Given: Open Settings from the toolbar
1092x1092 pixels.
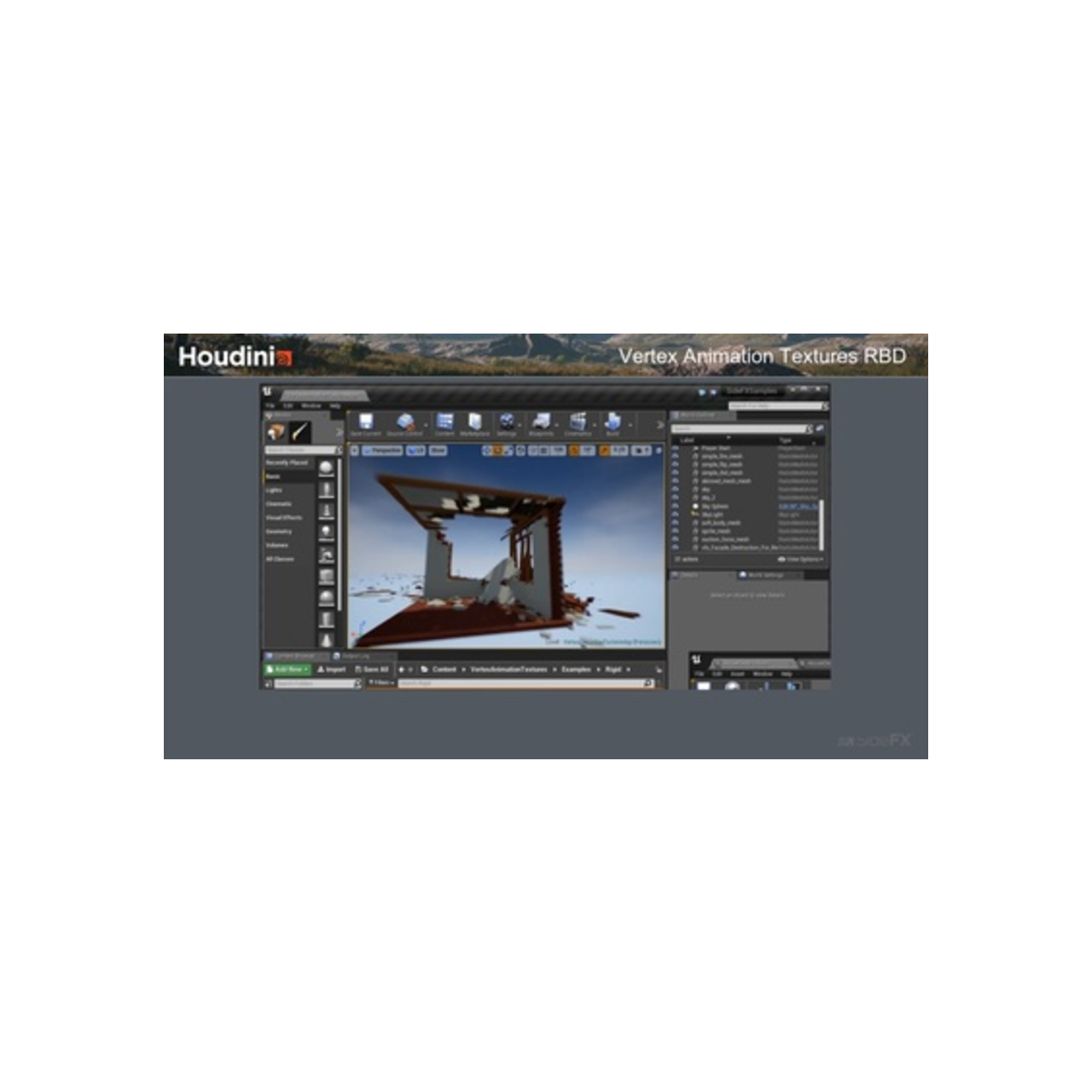Looking at the screenshot, I should (506, 420).
